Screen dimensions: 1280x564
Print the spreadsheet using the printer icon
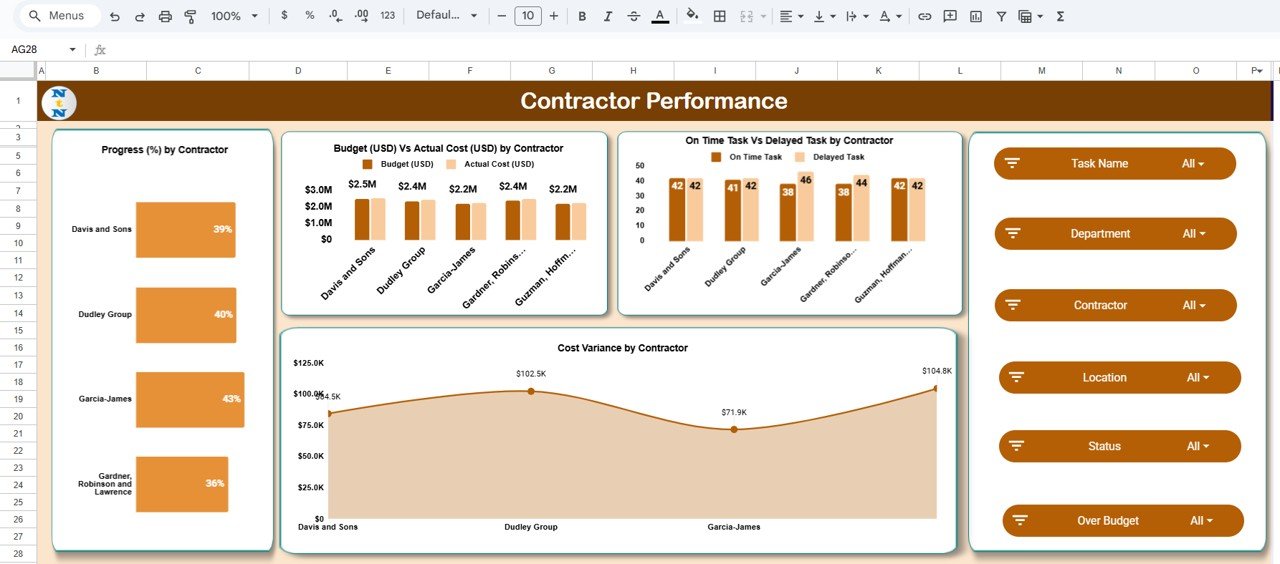[165, 16]
